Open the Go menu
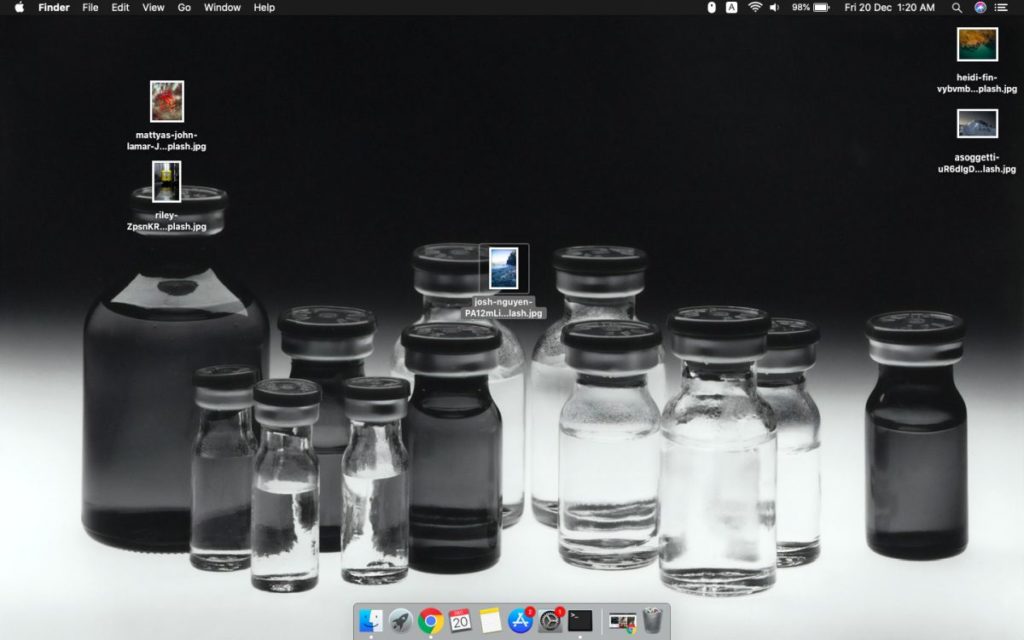Image resolution: width=1024 pixels, height=640 pixels. click(x=184, y=8)
